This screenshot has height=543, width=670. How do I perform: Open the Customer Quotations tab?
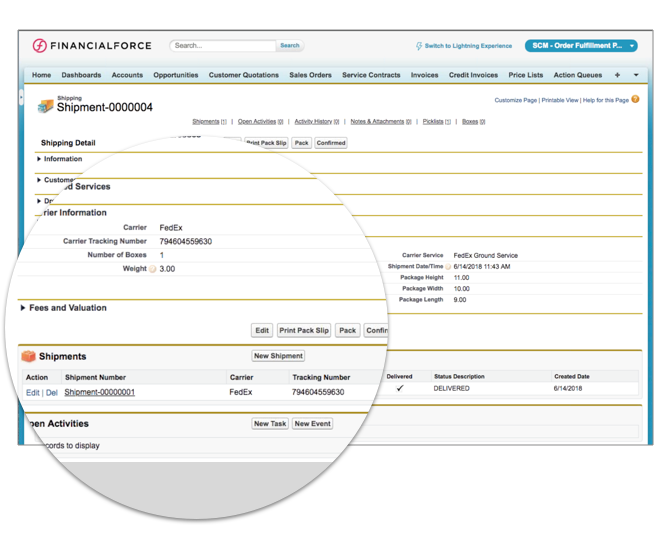[x=244, y=75]
